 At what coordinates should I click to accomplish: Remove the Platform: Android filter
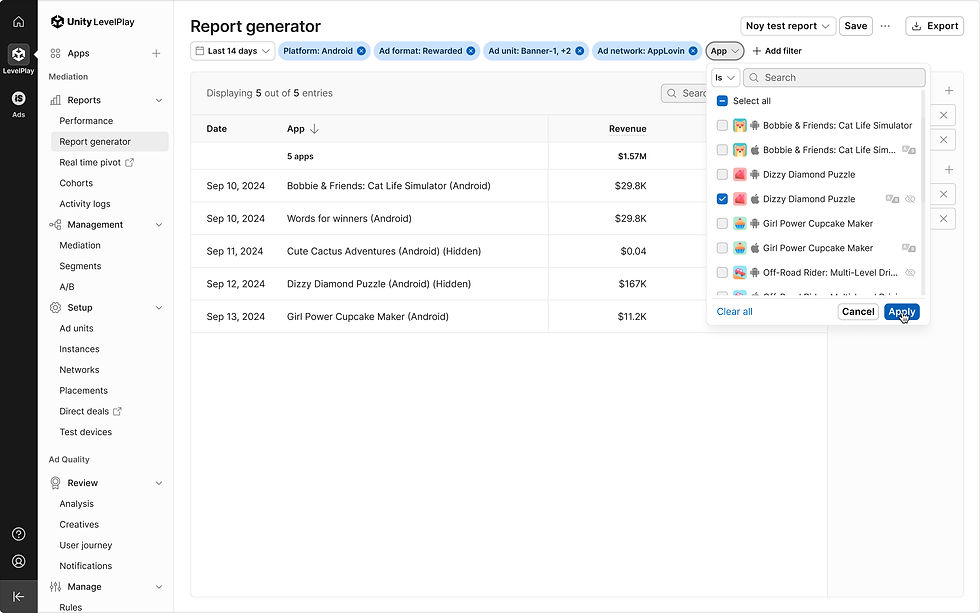[x=361, y=51]
